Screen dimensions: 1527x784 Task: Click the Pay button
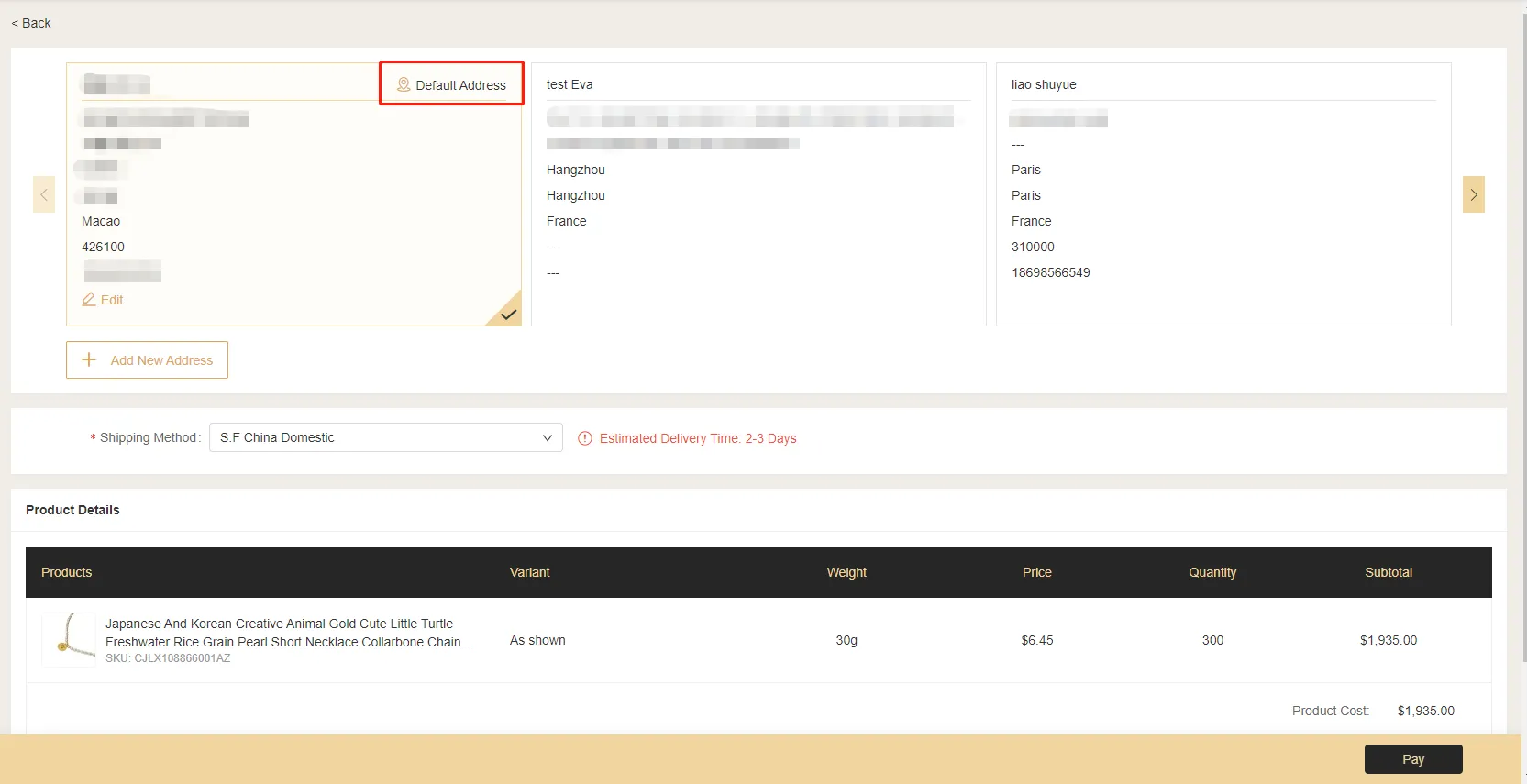point(1412,759)
